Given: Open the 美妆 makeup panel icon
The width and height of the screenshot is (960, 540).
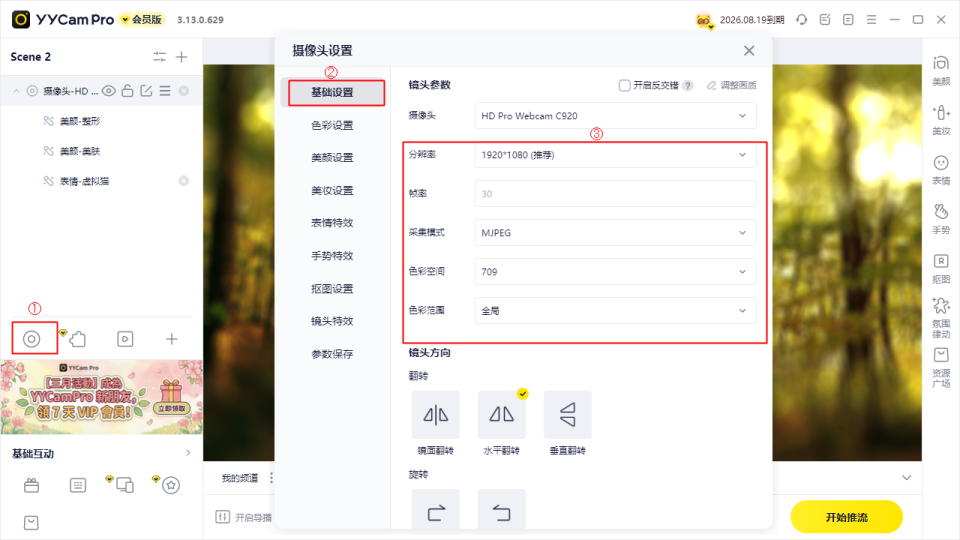Looking at the screenshot, I should coord(940,119).
